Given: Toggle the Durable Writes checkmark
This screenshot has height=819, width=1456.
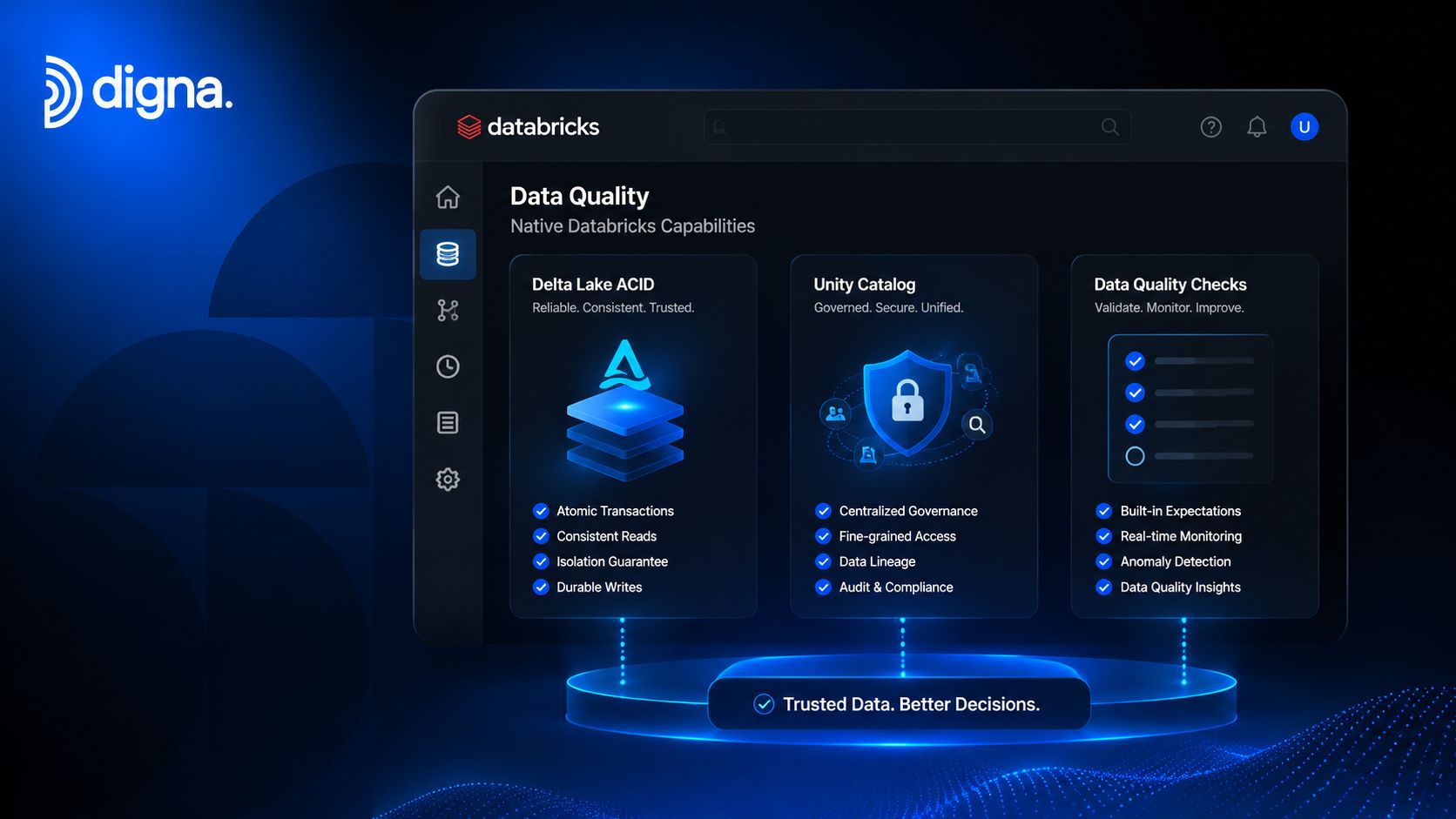Looking at the screenshot, I should click(541, 587).
